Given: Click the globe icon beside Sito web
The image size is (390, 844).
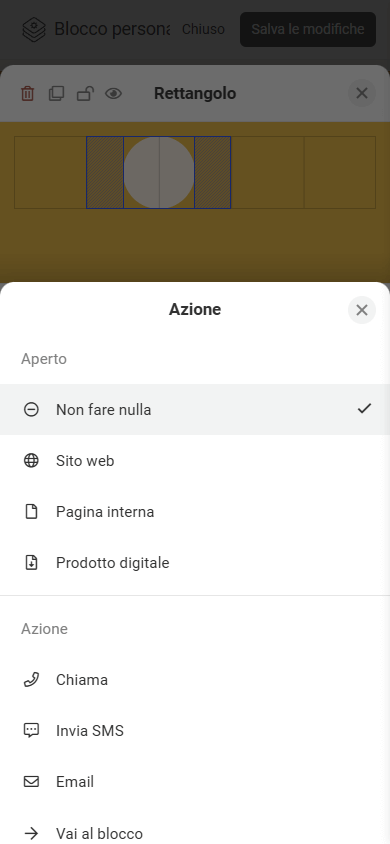Looking at the screenshot, I should pos(31,461).
